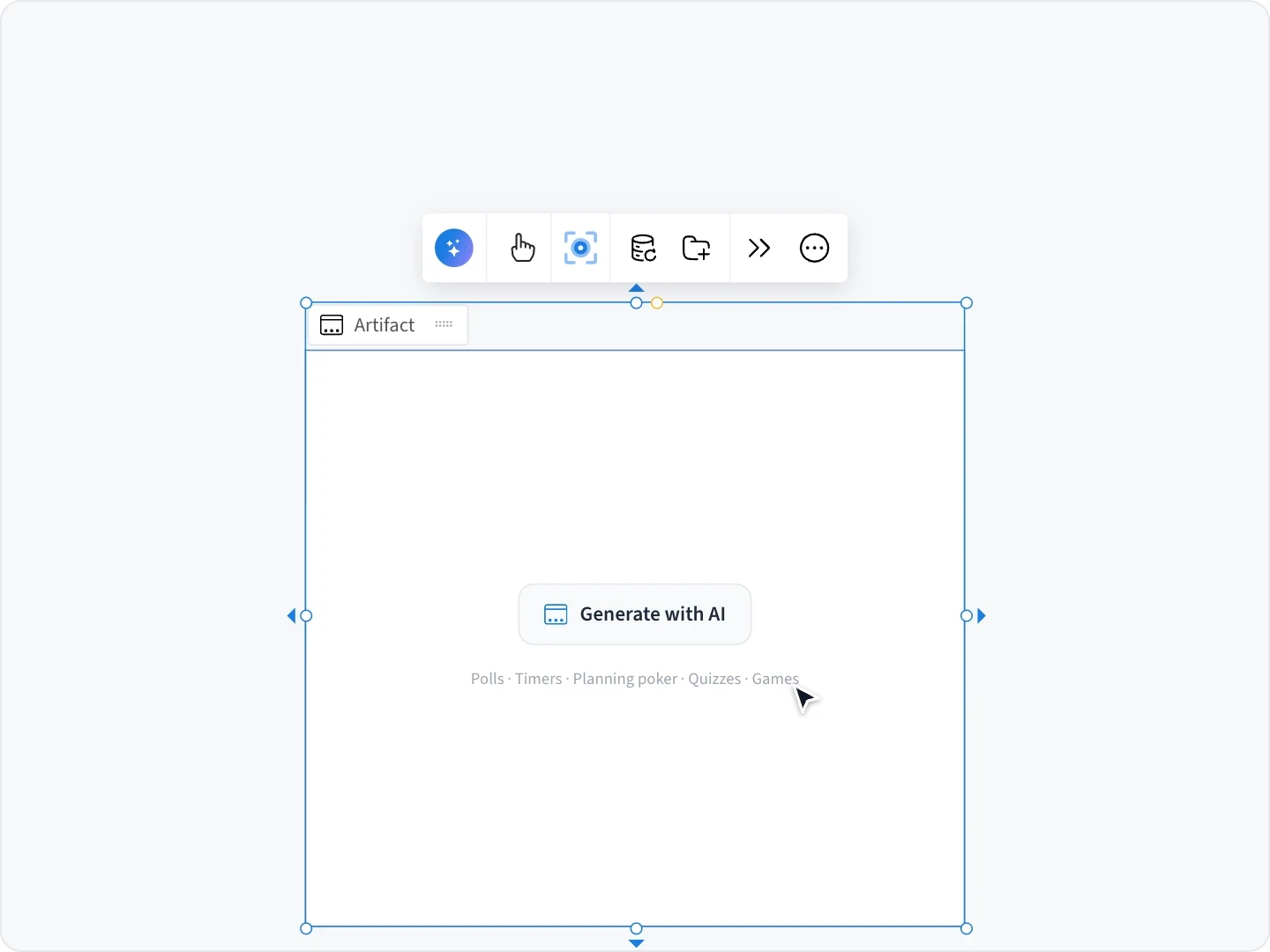The height and width of the screenshot is (952, 1270).
Task: Click the left edge midpoint circle handle
Action: [307, 616]
